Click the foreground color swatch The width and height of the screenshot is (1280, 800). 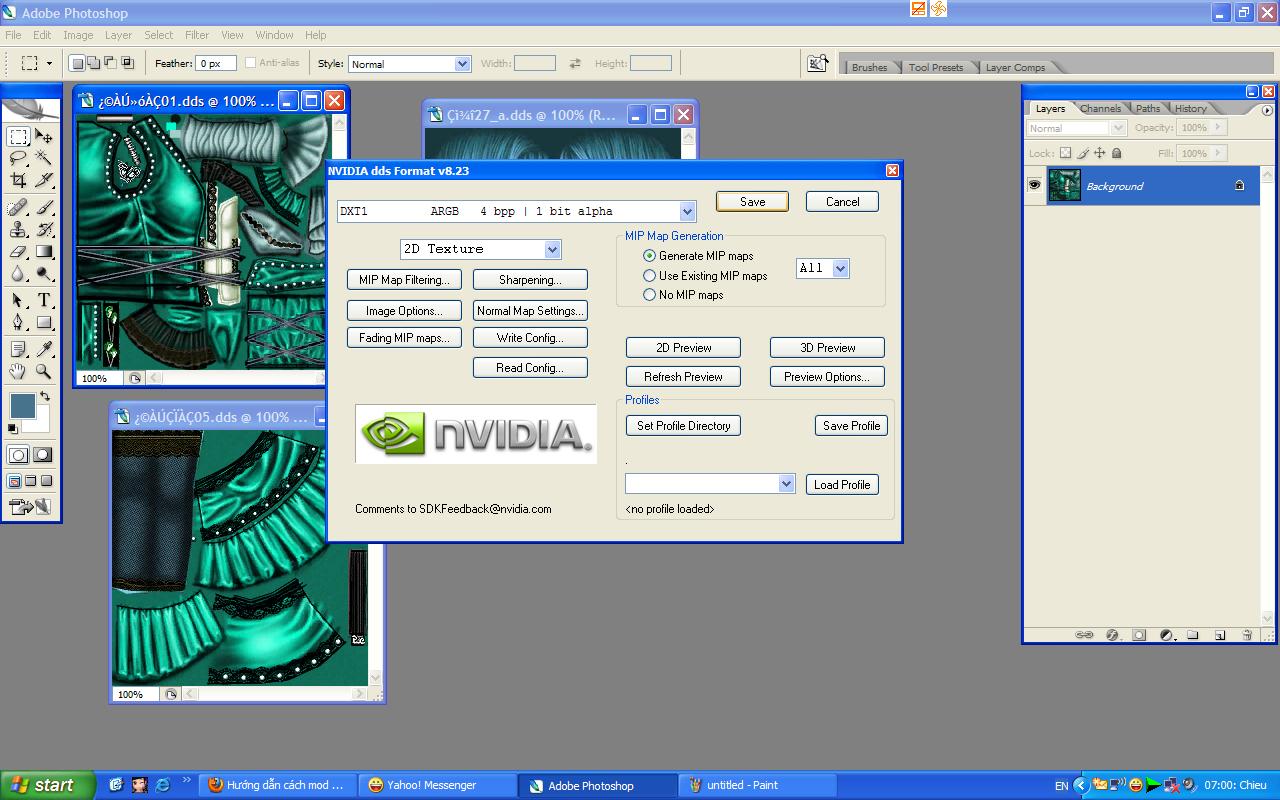pyautogui.click(x=22, y=405)
